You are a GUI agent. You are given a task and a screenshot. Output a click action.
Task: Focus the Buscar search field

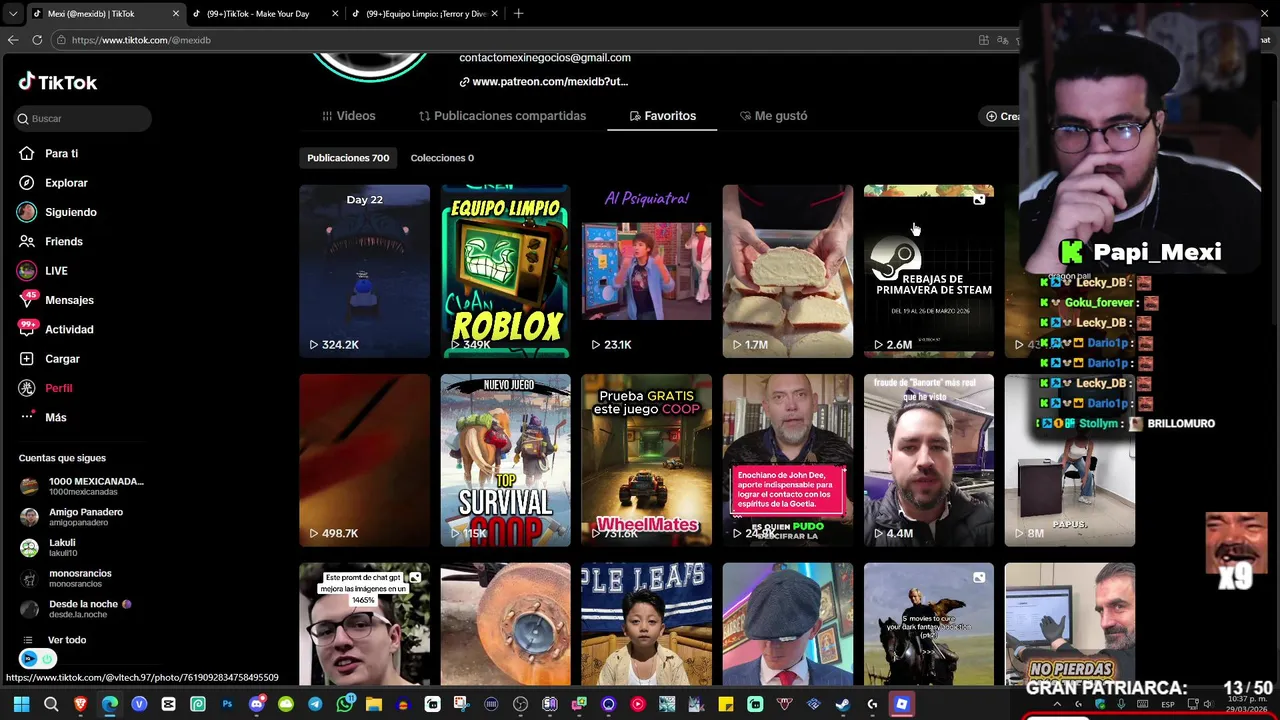point(82,118)
